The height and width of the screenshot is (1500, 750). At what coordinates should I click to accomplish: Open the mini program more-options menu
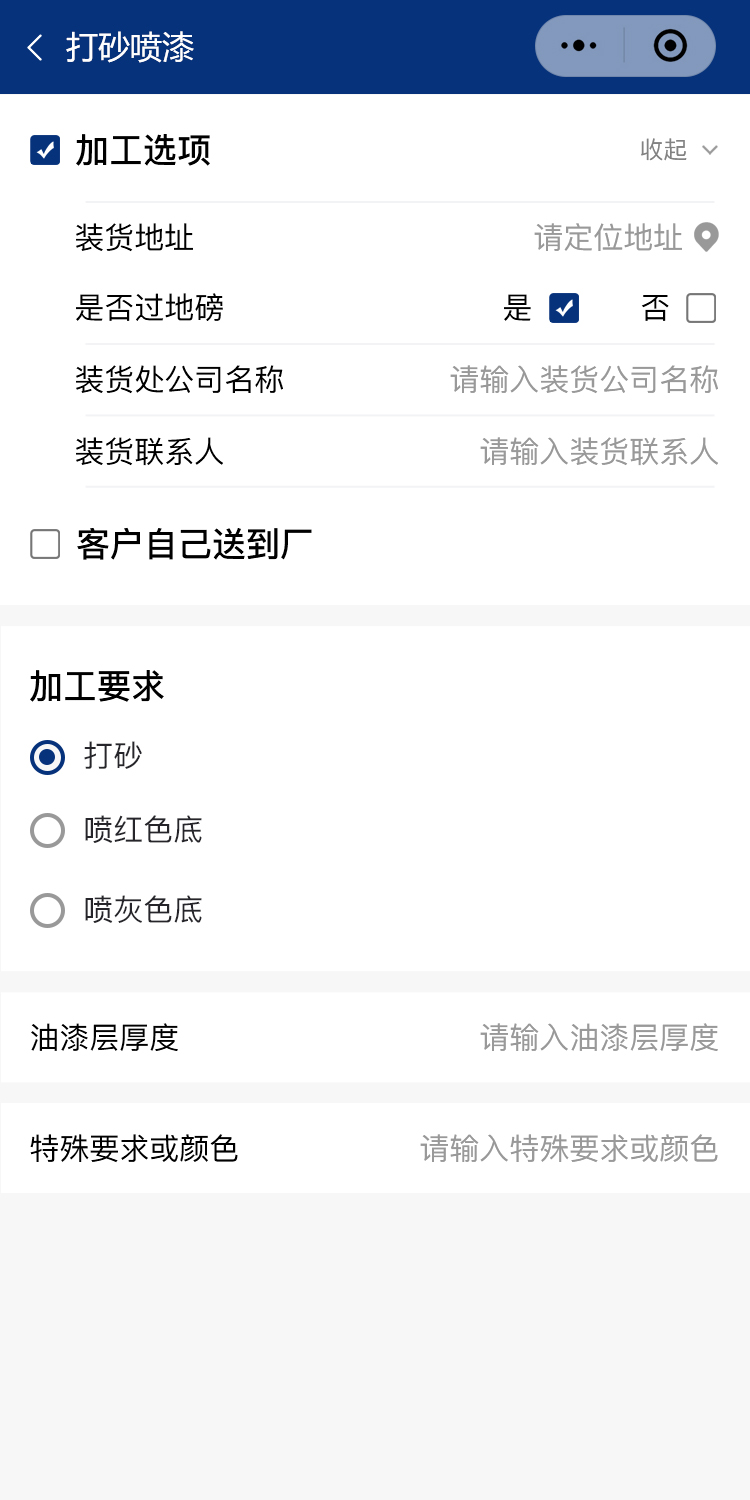pyautogui.click(x=579, y=46)
